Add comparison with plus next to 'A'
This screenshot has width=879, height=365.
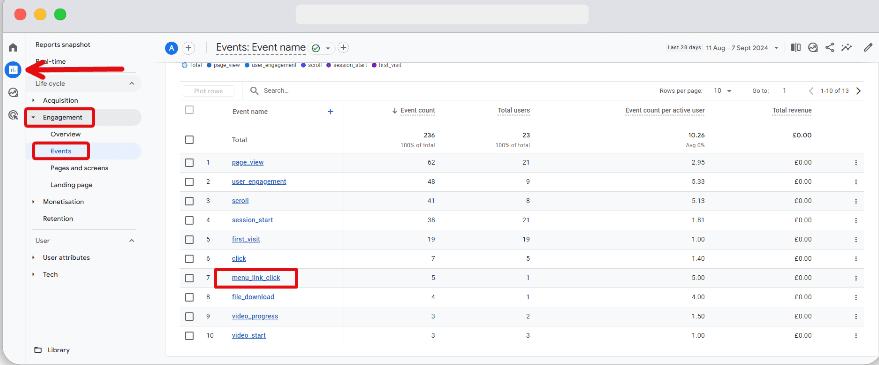click(x=189, y=48)
